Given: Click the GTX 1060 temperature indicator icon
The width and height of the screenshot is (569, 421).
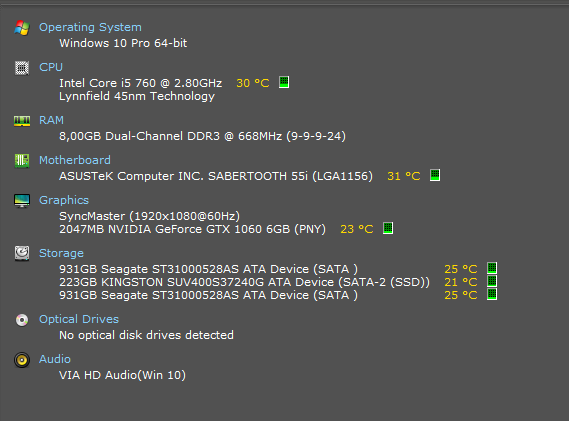Looking at the screenshot, I should click(388, 228).
